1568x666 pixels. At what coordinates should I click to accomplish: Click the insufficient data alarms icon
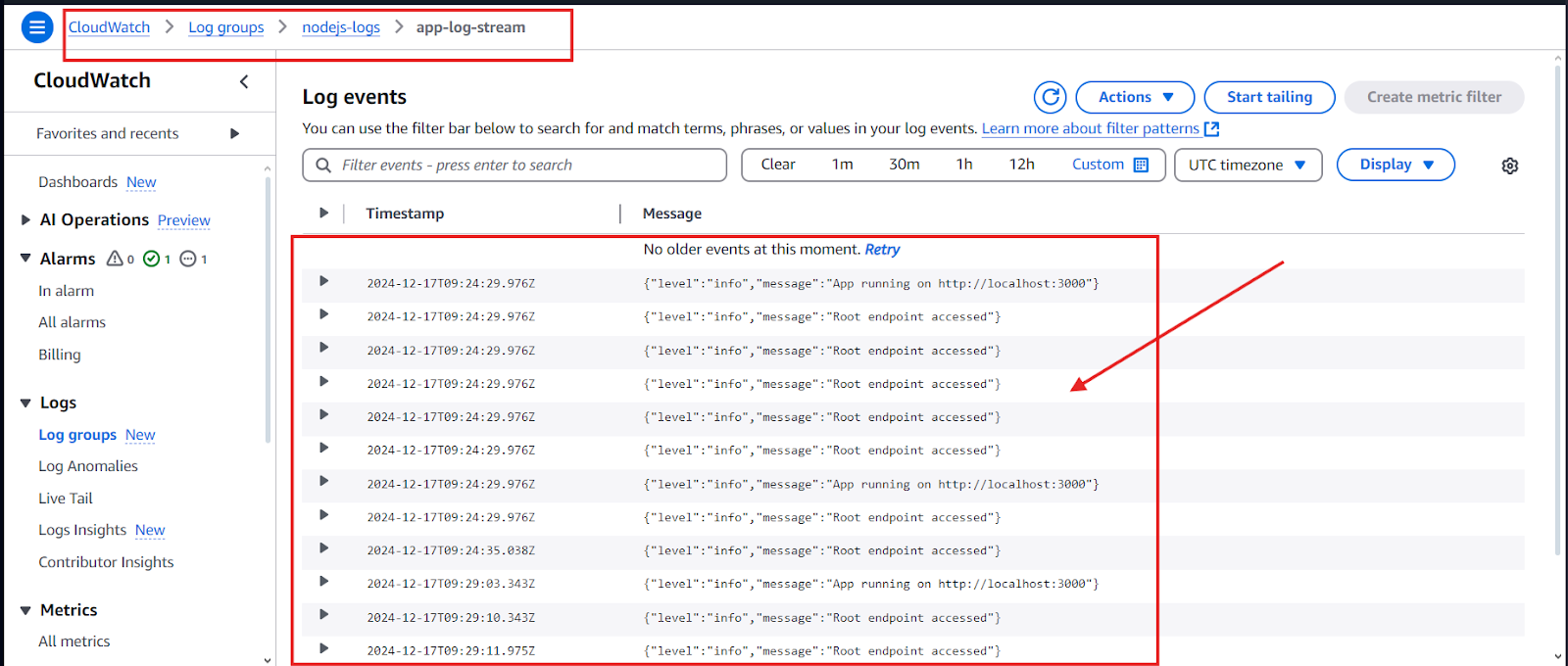[188, 259]
